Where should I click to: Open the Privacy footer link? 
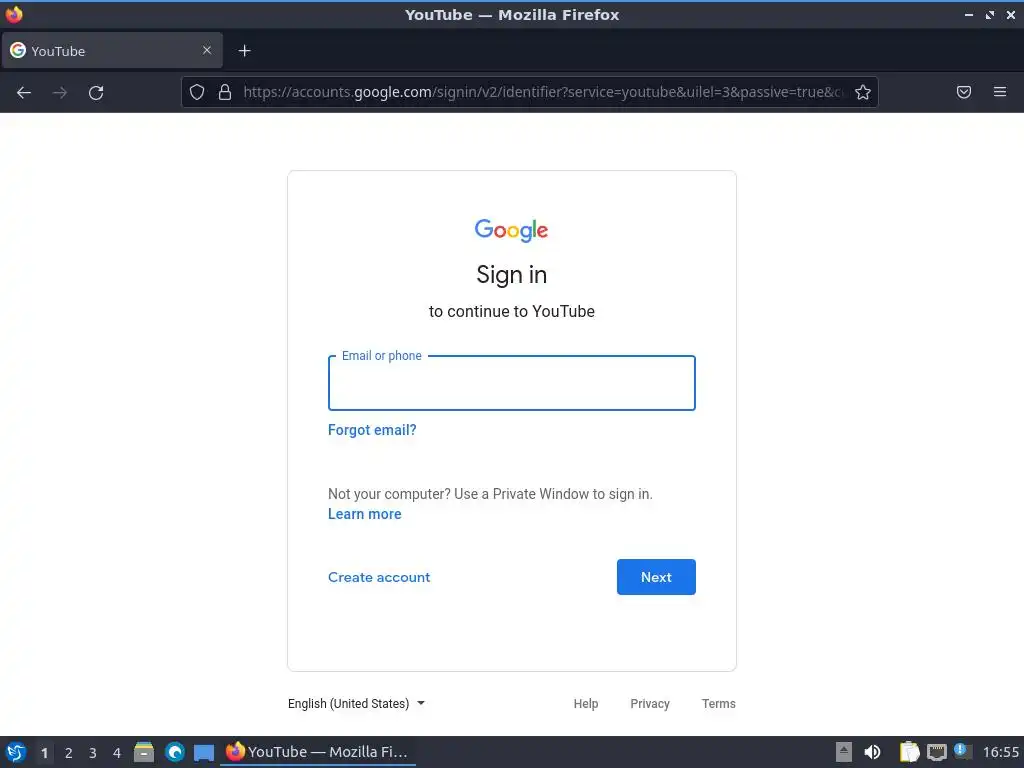click(650, 703)
